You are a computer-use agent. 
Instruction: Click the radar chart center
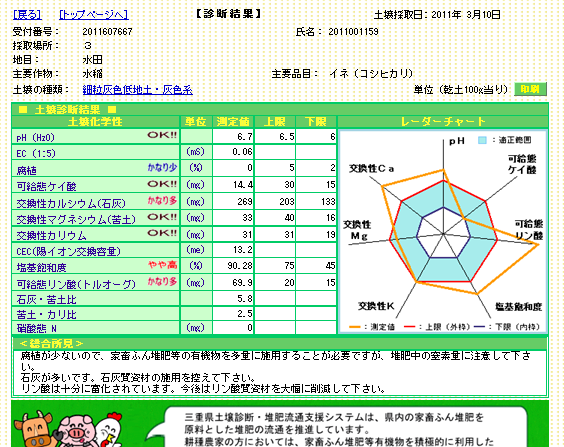pyautogui.click(x=444, y=234)
